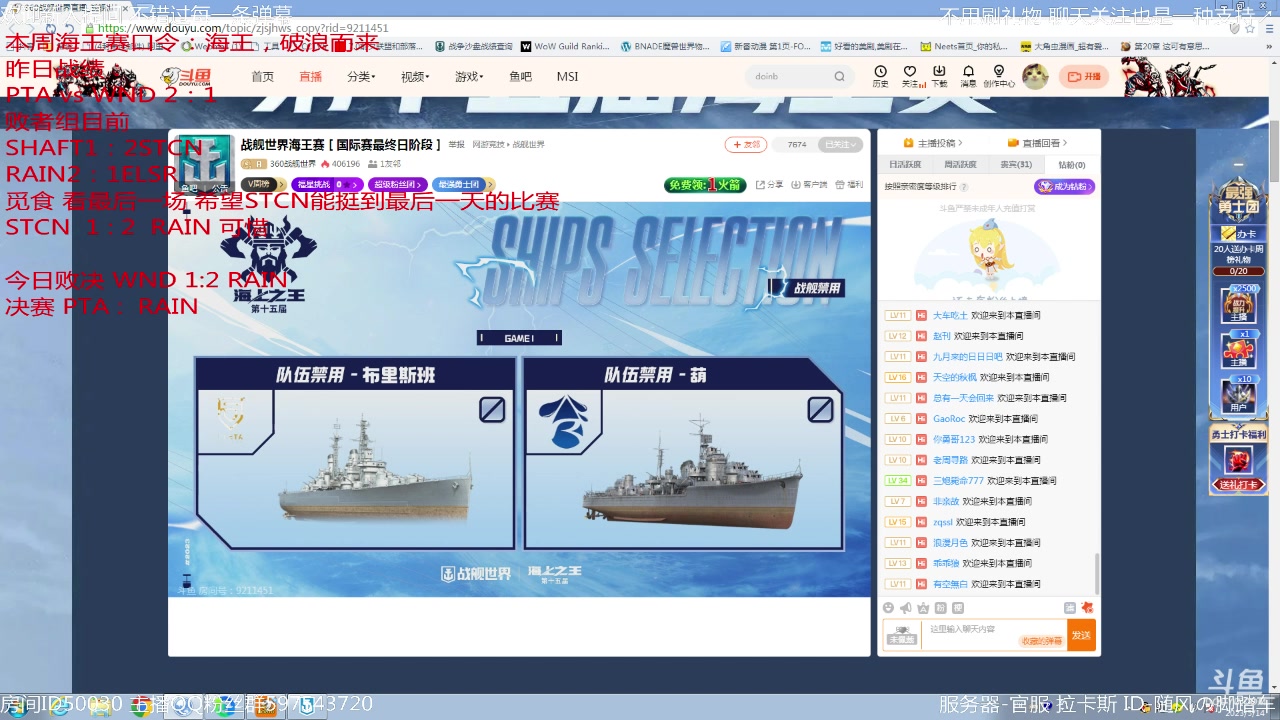
Task: Open the 消息 notifications bell icon
Action: [968, 76]
